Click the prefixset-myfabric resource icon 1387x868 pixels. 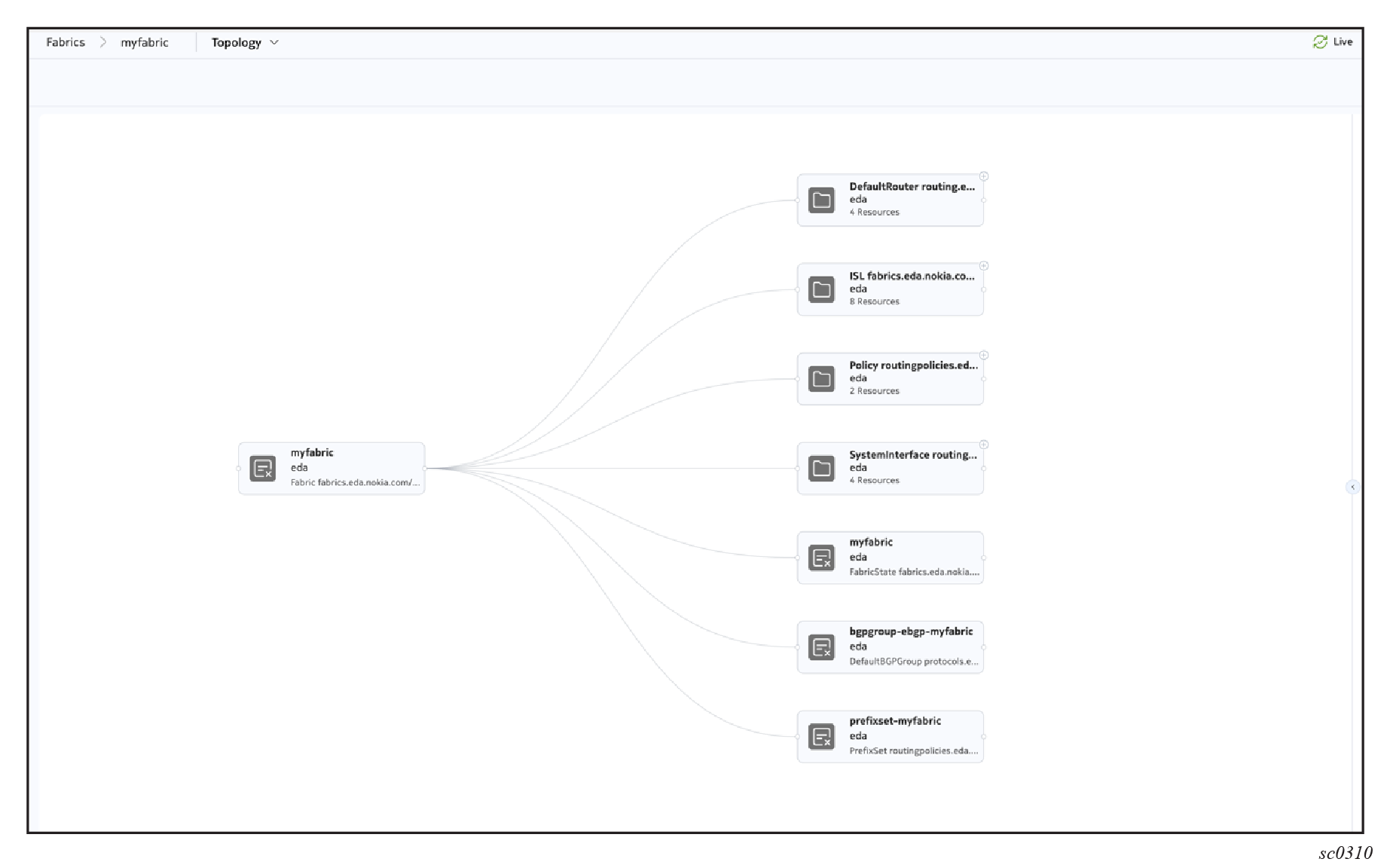[x=821, y=737]
